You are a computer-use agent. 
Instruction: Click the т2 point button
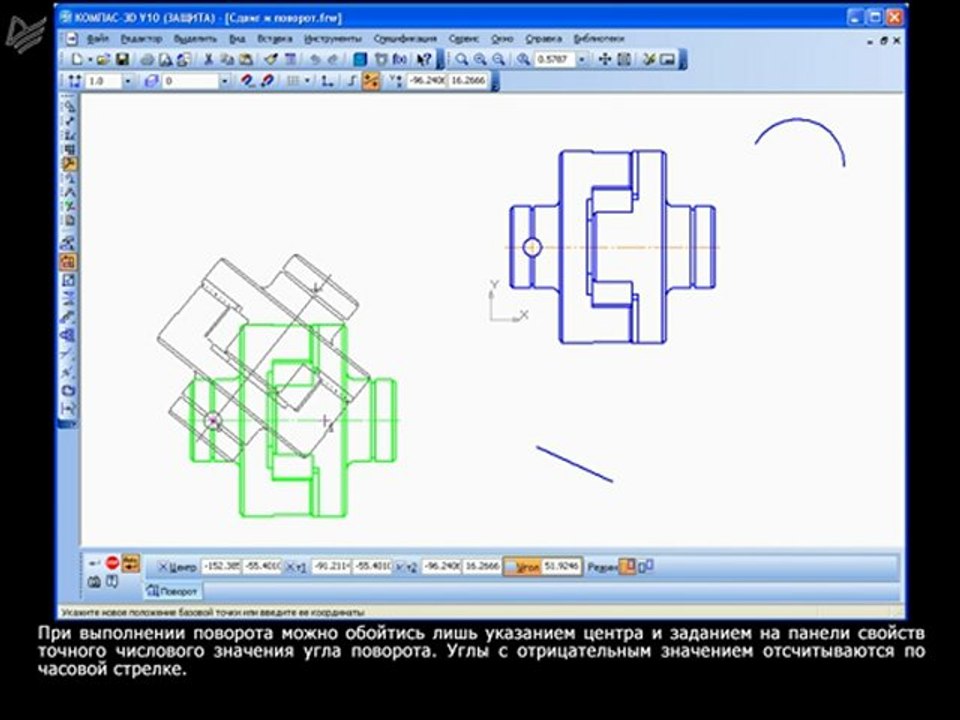407,567
